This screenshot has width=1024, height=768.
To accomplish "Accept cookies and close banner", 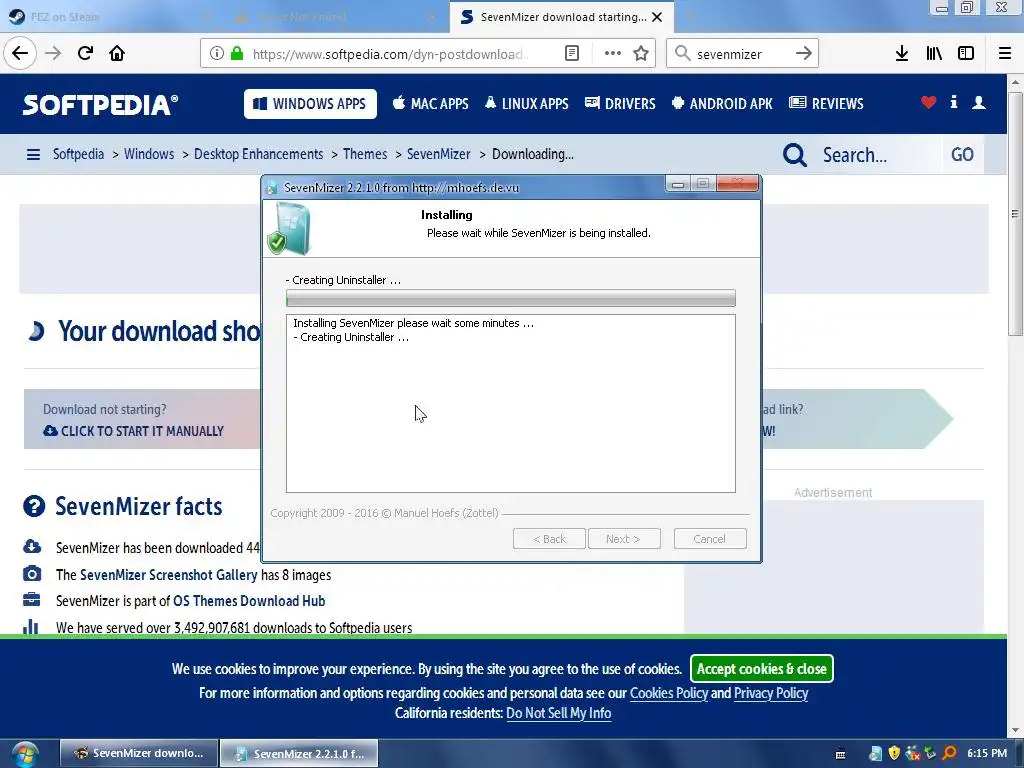I will tap(761, 669).
